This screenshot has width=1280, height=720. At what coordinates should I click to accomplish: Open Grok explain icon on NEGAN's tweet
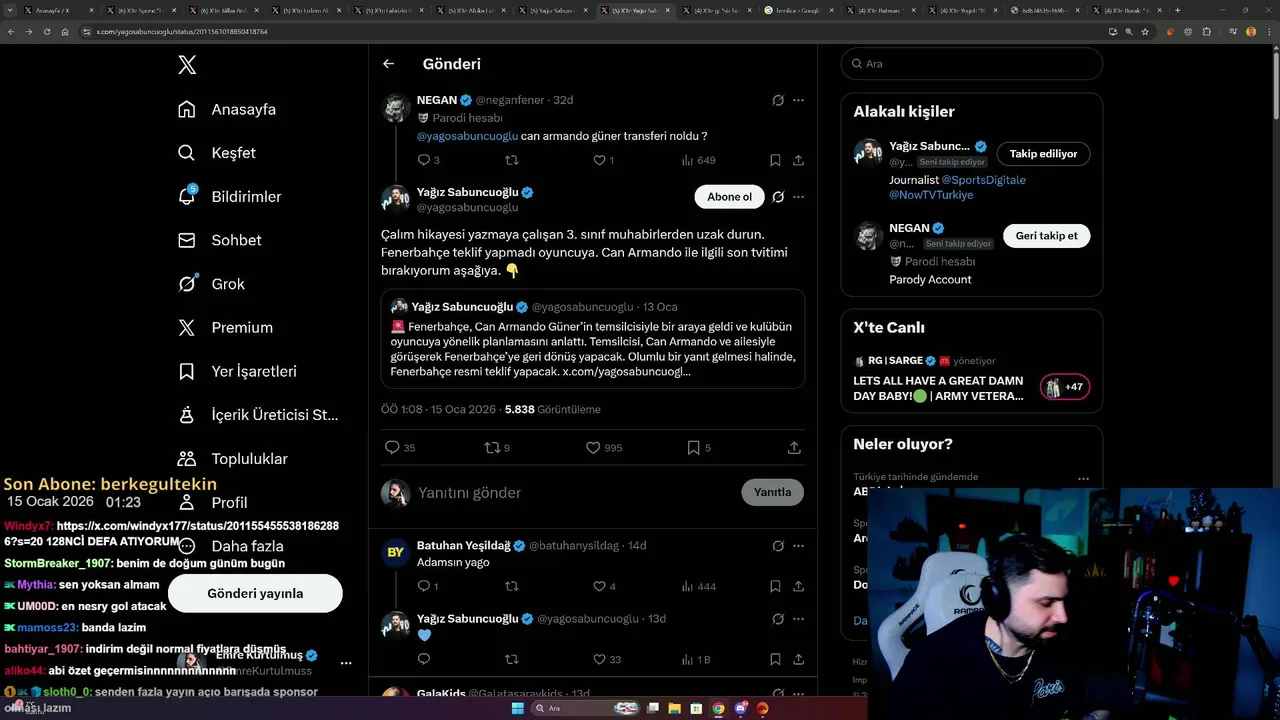coord(778,100)
